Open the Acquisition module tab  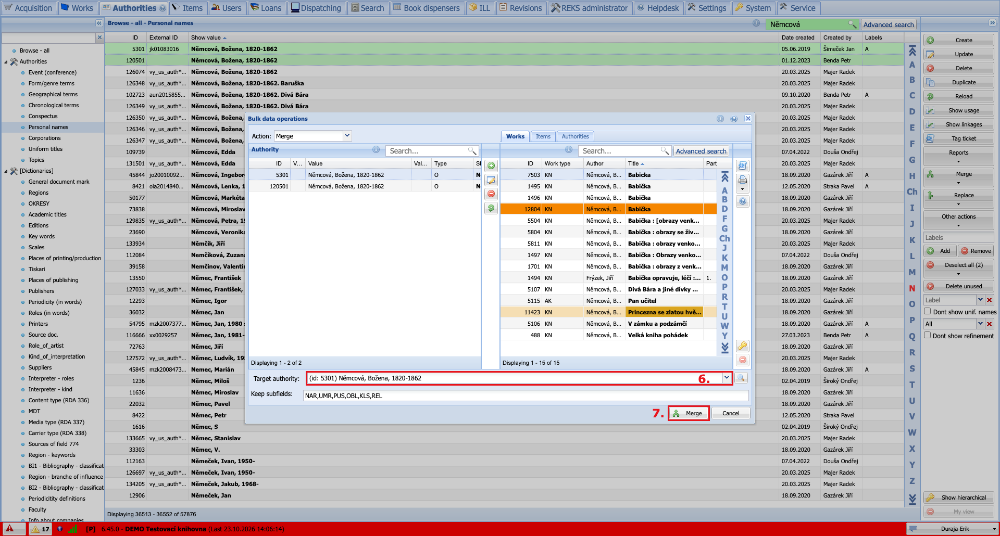[x=29, y=8]
